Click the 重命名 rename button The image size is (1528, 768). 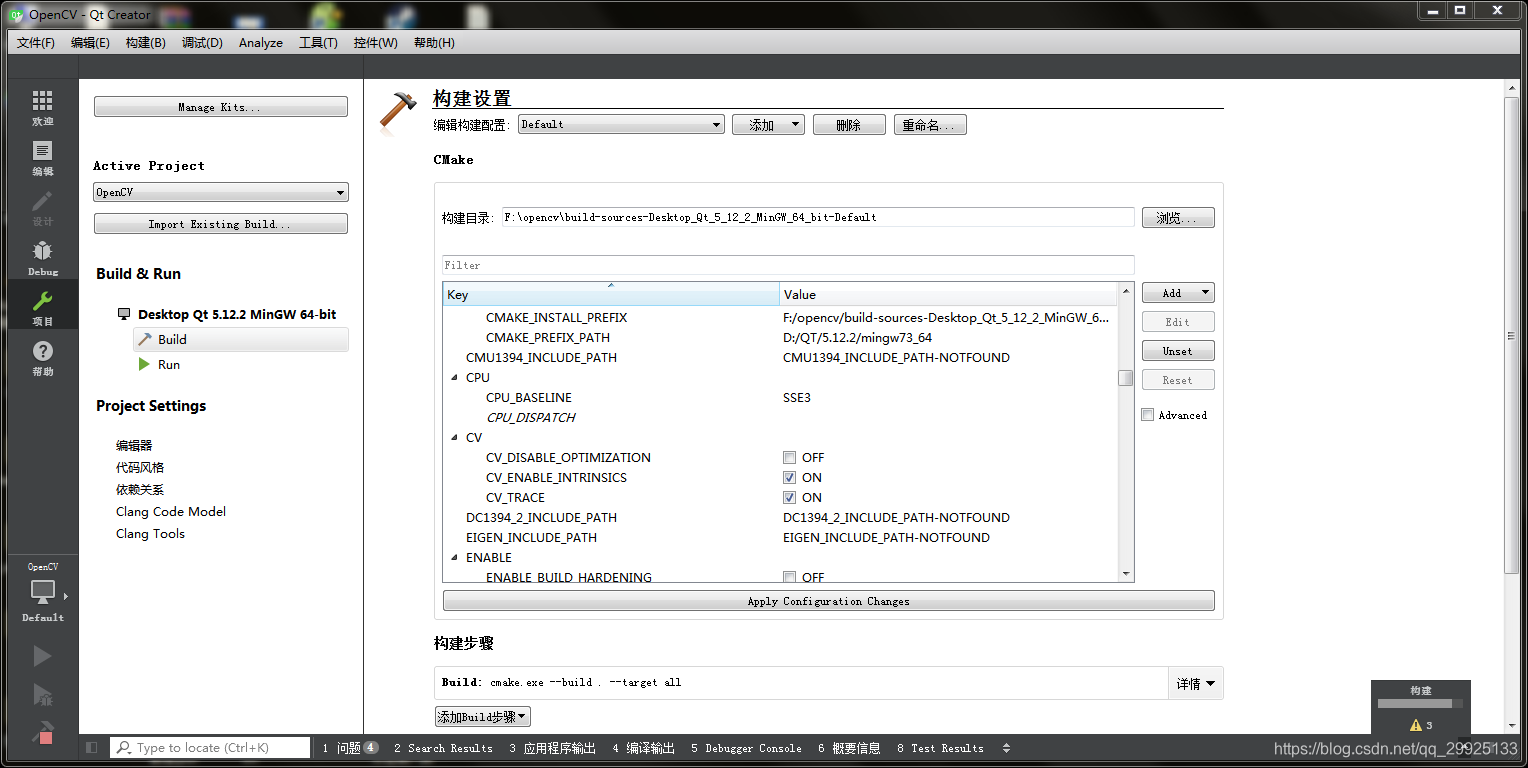tap(930, 125)
